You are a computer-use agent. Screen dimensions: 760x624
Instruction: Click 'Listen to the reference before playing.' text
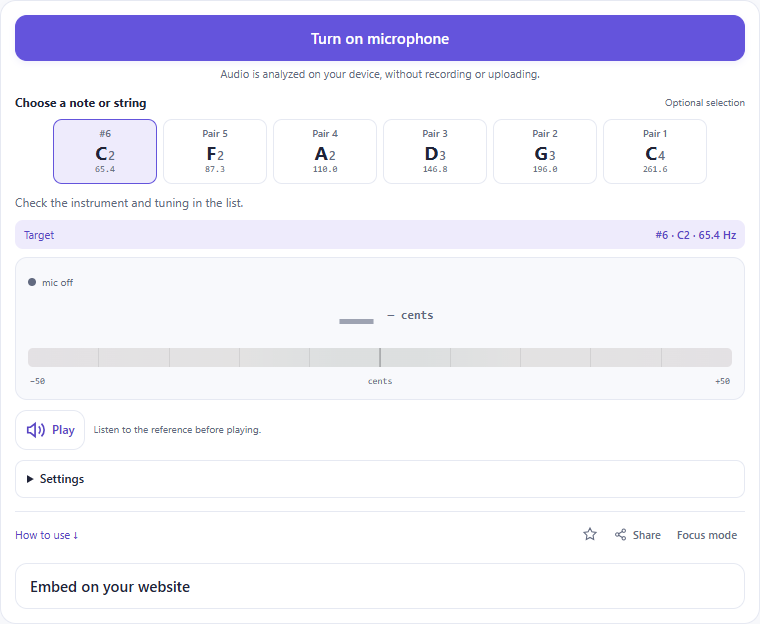click(177, 430)
